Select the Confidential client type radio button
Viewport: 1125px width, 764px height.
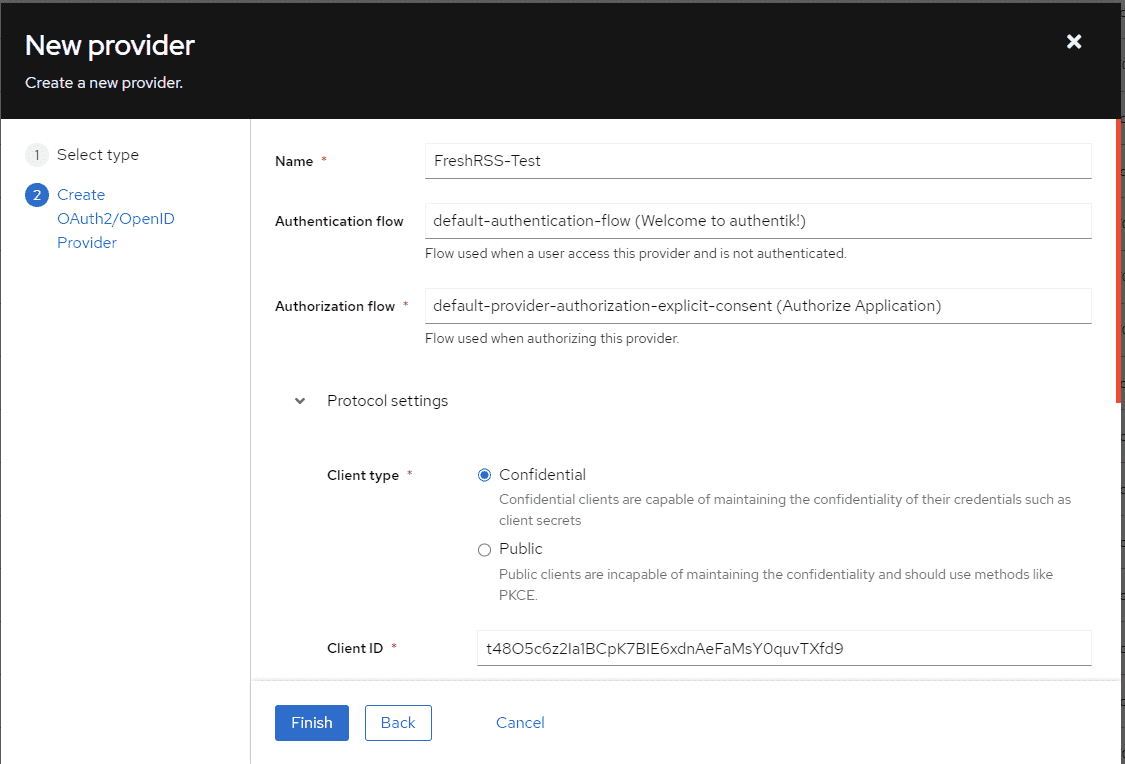[484, 475]
